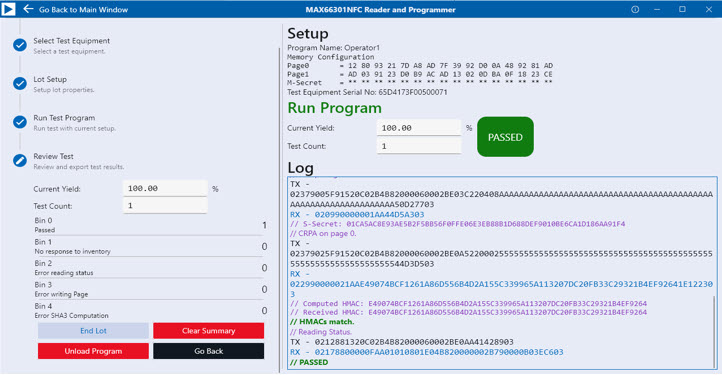Click '// Received HMAC:' log line
Viewport: 722px width, 375px height.
(468, 312)
